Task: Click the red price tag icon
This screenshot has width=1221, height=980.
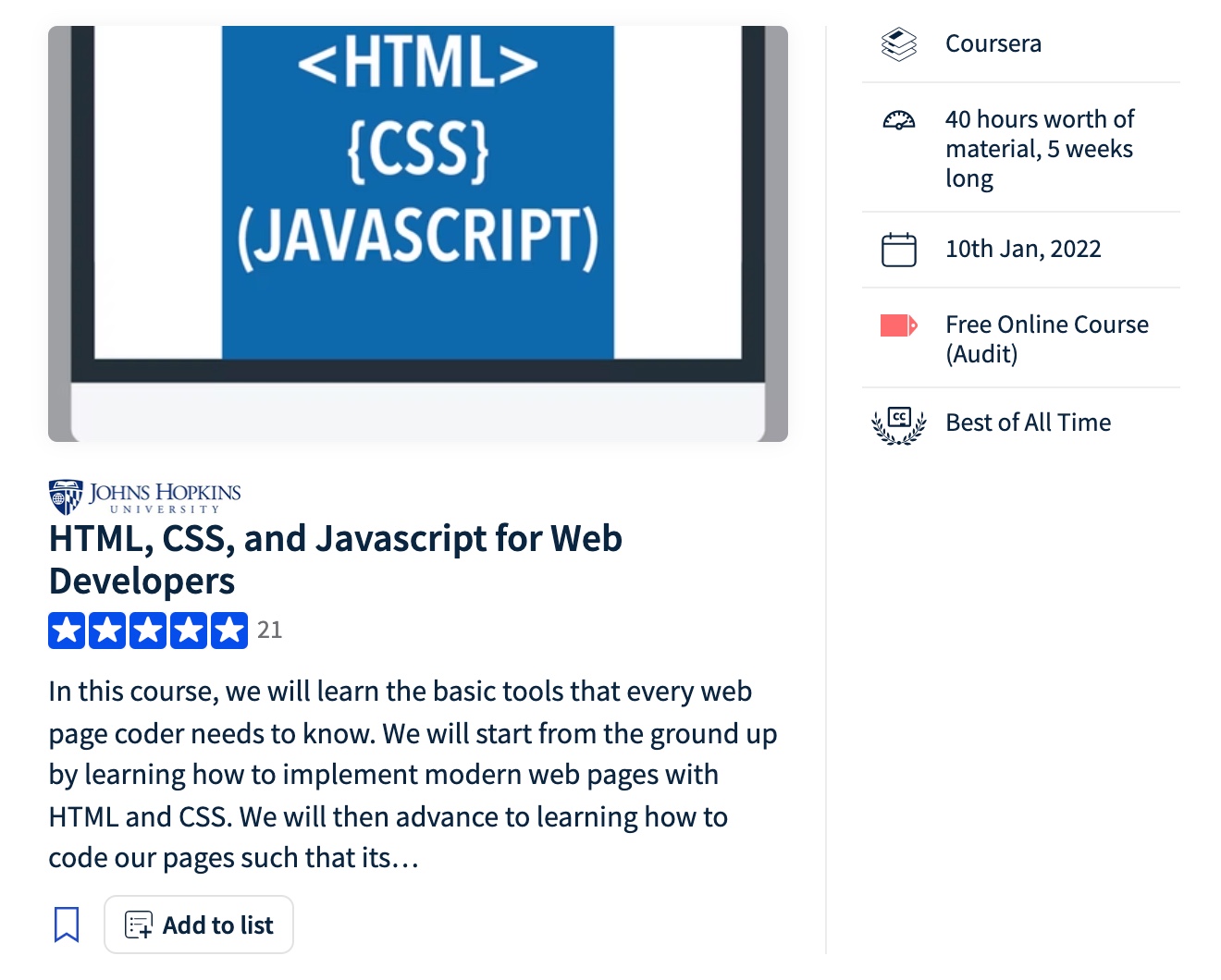Action: coord(898,325)
